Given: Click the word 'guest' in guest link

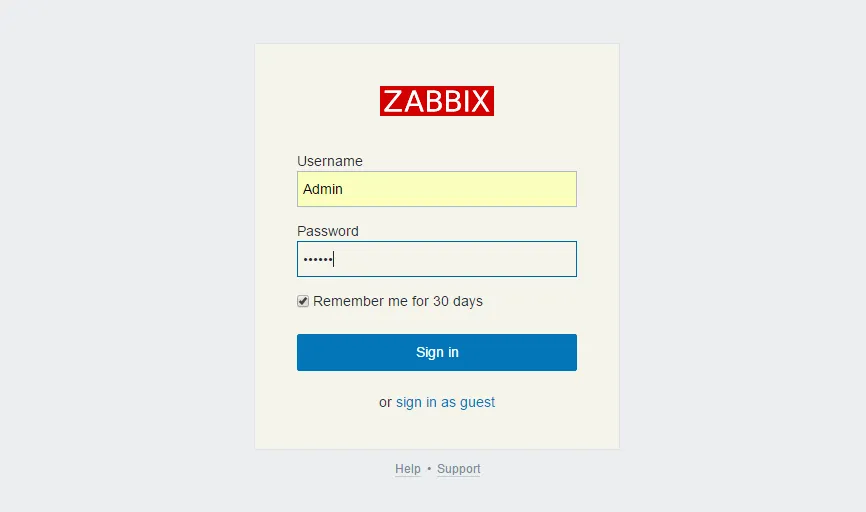Looking at the screenshot, I should [x=477, y=402].
